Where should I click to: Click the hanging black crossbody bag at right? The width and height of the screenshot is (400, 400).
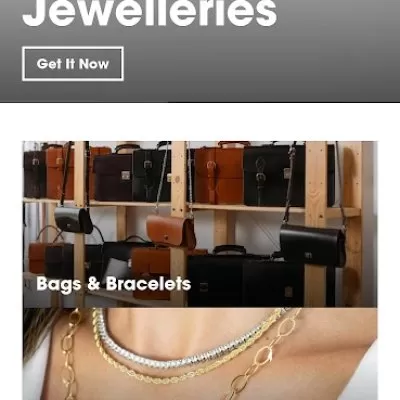[312, 244]
